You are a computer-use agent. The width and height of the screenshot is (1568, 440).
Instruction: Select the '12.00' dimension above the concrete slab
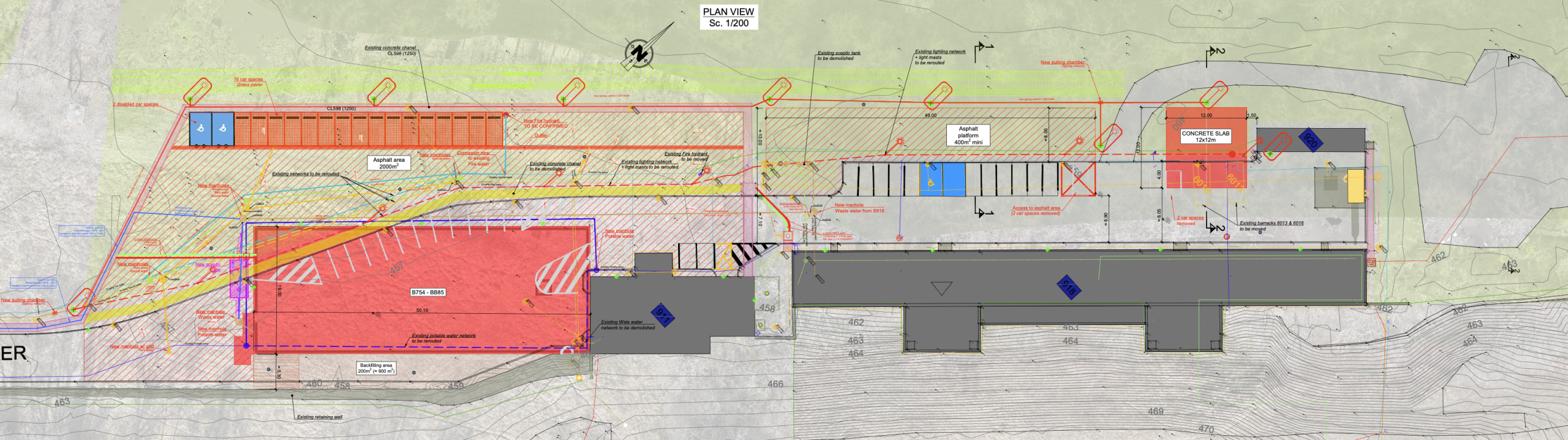(1206, 115)
